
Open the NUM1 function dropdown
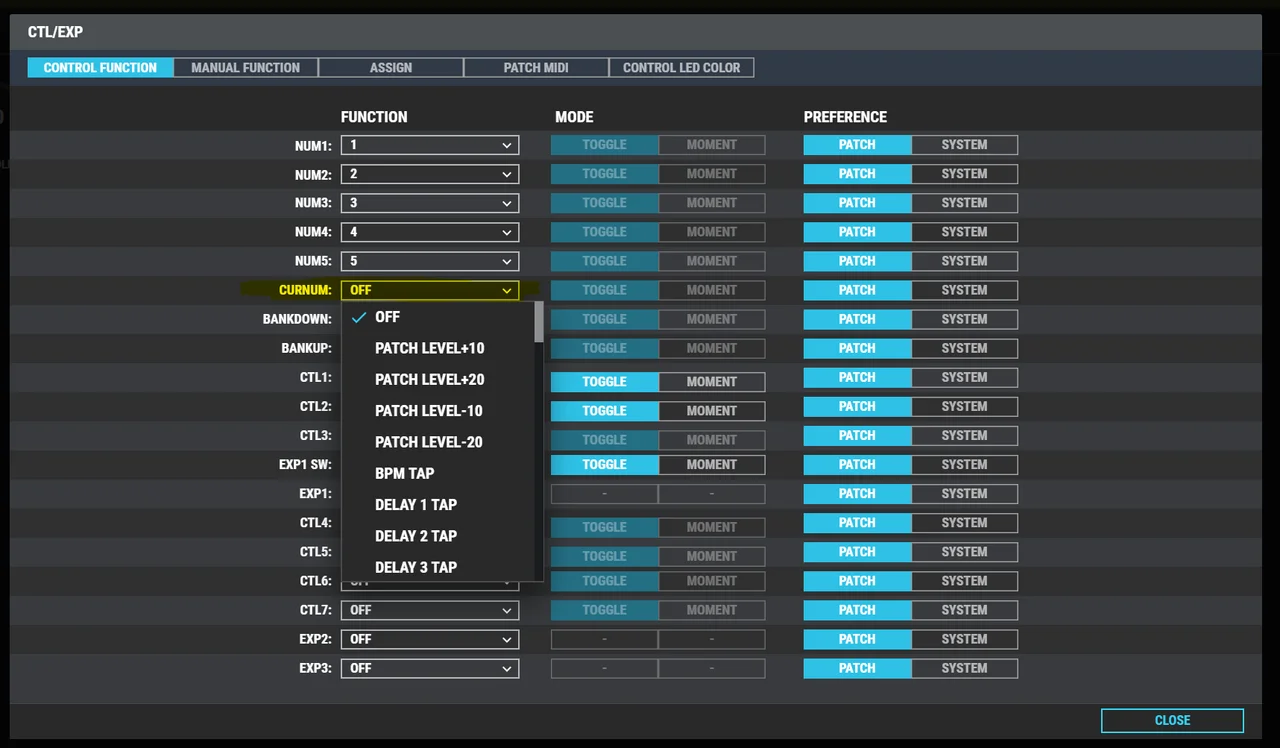pos(429,145)
